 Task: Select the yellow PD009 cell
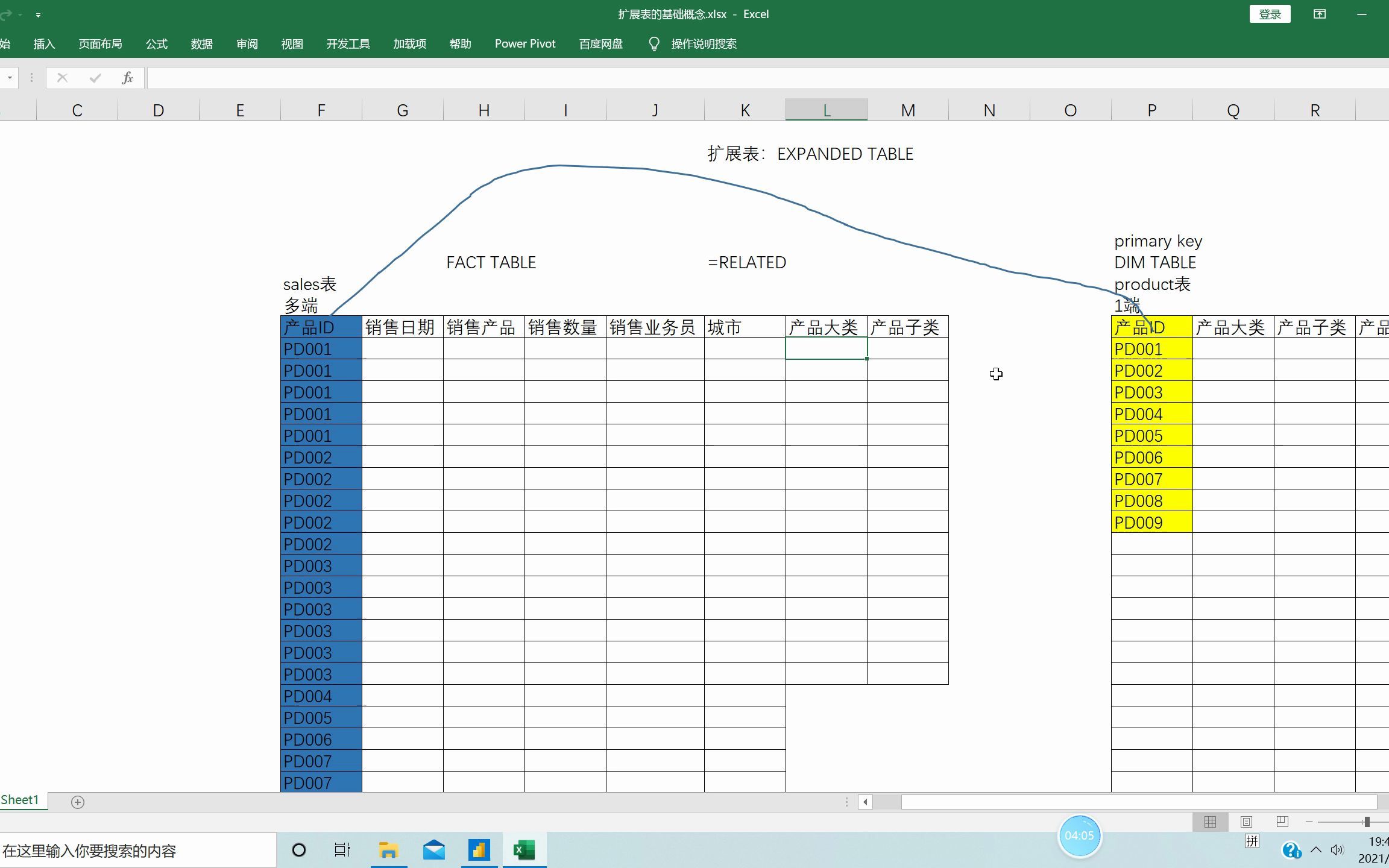(1152, 523)
